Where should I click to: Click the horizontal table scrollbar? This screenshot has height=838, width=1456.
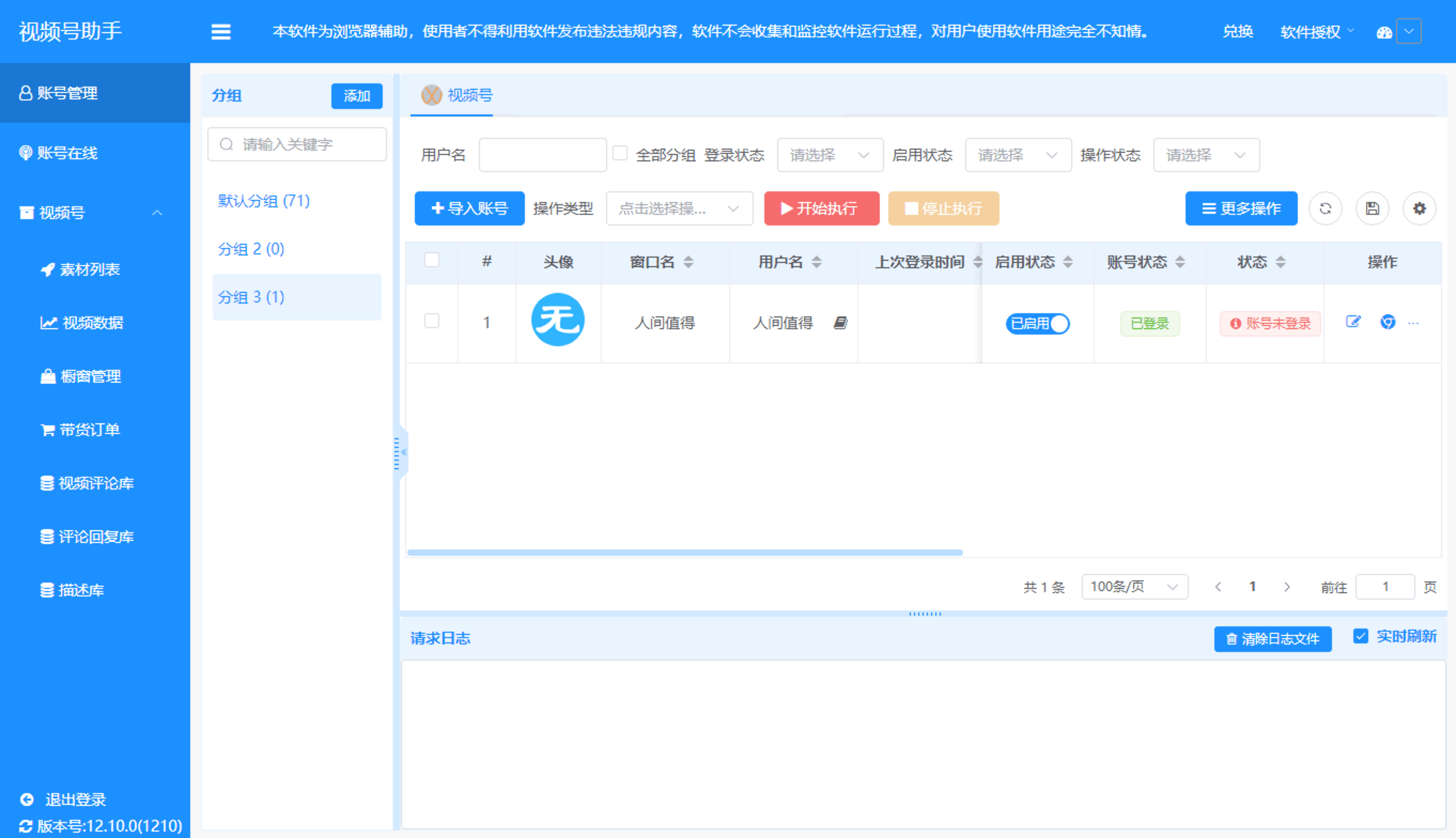tap(685, 553)
